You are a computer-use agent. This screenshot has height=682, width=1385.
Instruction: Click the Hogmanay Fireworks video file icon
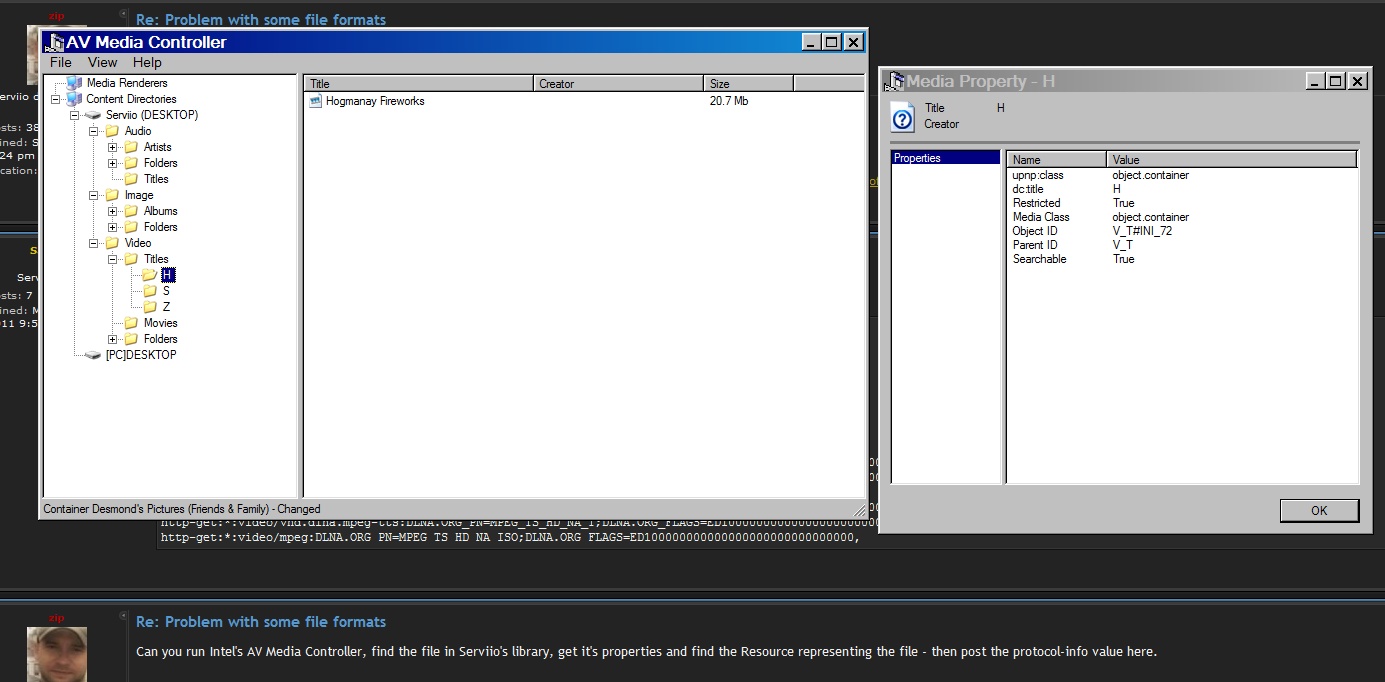coord(316,101)
